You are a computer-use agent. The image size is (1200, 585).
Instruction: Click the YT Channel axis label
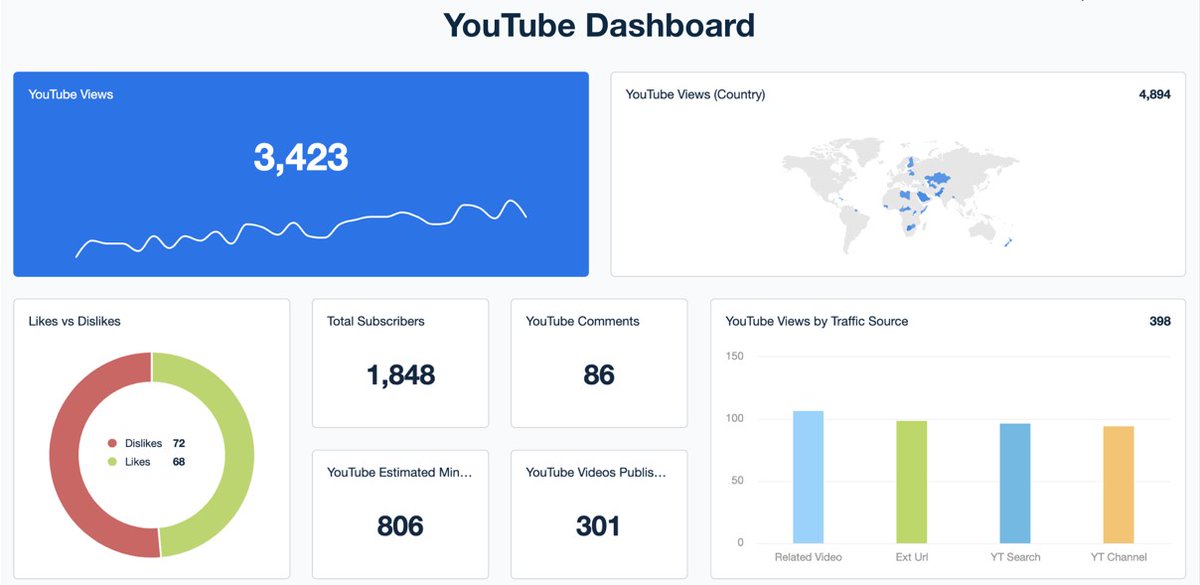[1119, 557]
